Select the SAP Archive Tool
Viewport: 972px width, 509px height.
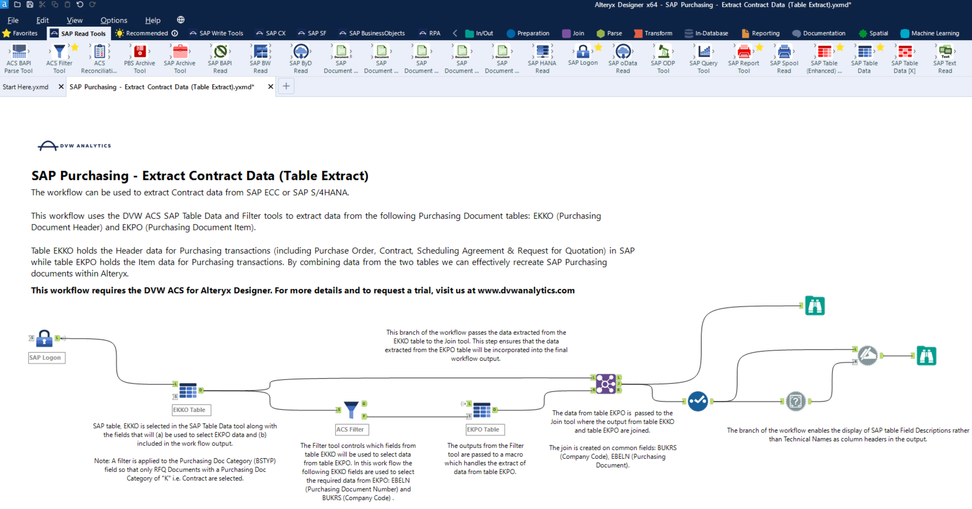click(x=180, y=59)
